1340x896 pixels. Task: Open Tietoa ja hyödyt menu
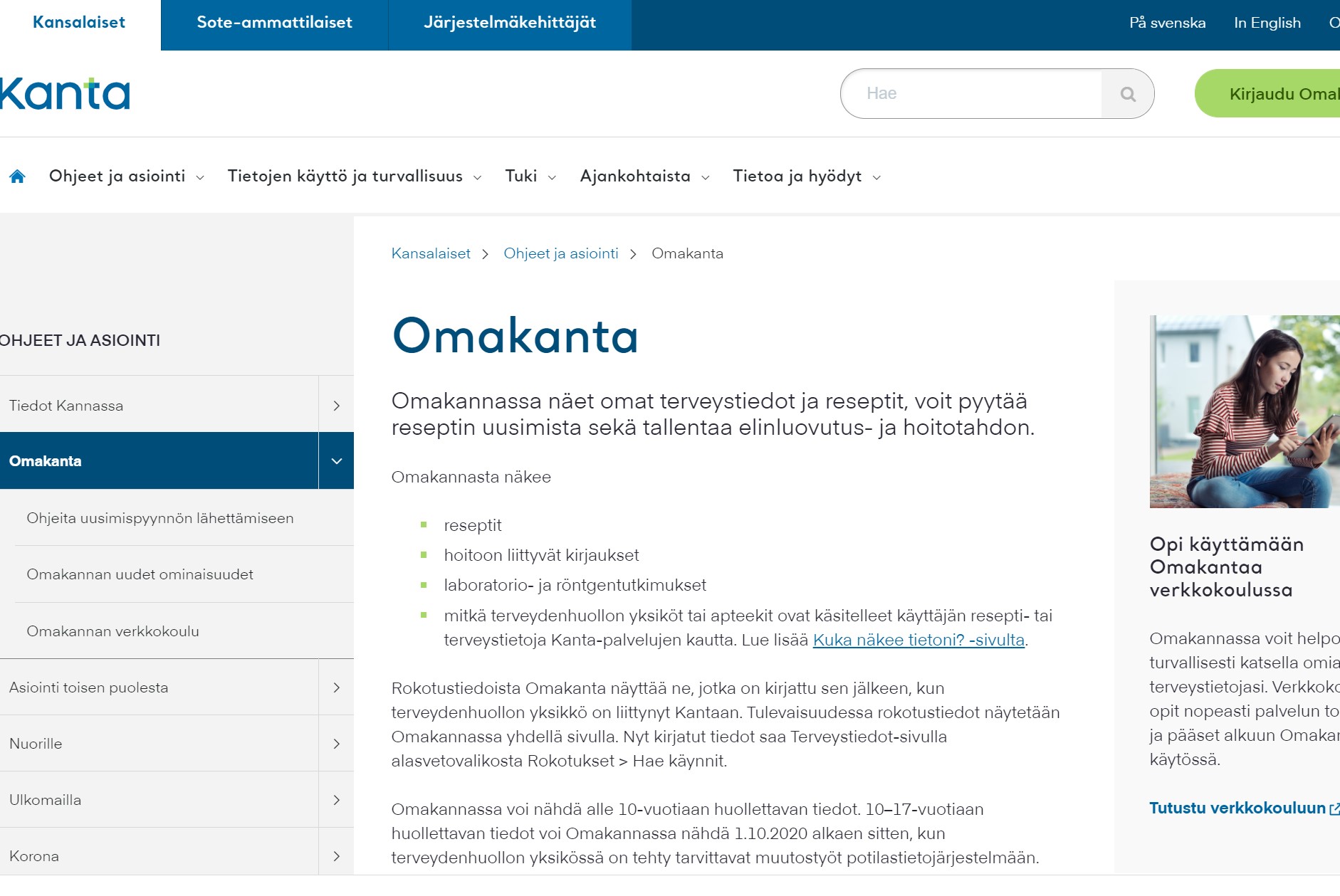pyautogui.click(x=797, y=176)
